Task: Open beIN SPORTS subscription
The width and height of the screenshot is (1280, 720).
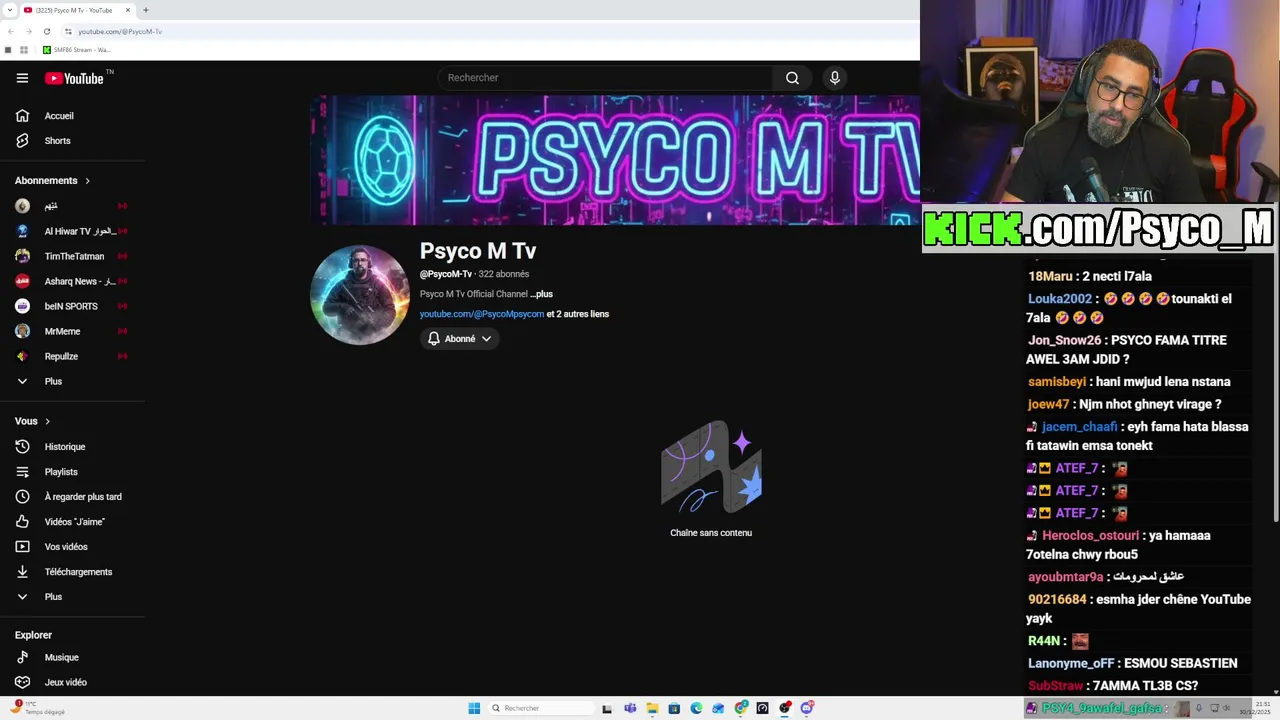Action: [x=72, y=306]
